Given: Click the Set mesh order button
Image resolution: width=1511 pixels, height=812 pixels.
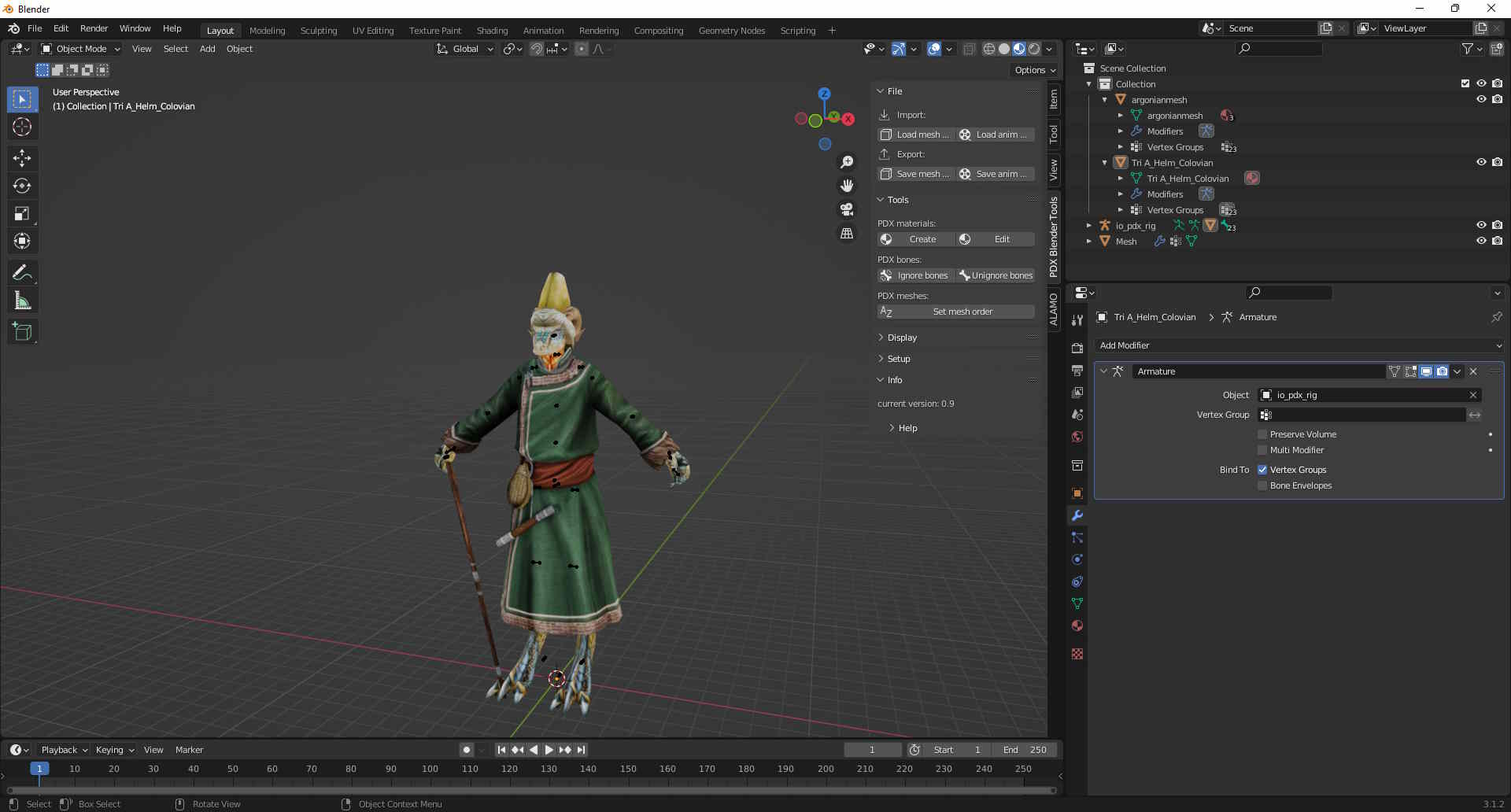Looking at the screenshot, I should click(956, 312).
